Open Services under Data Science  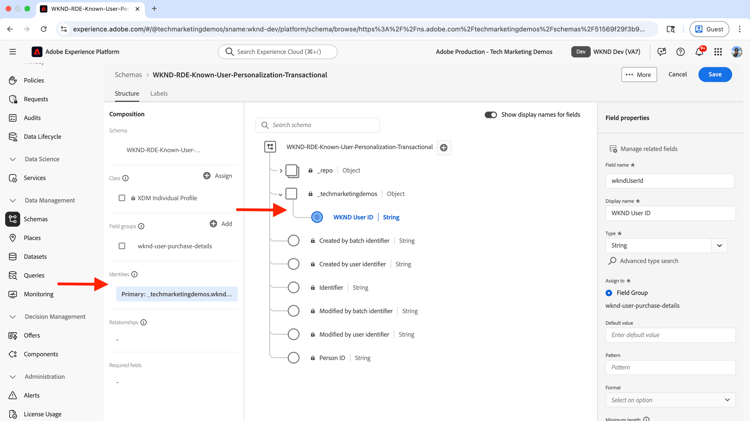tap(34, 178)
